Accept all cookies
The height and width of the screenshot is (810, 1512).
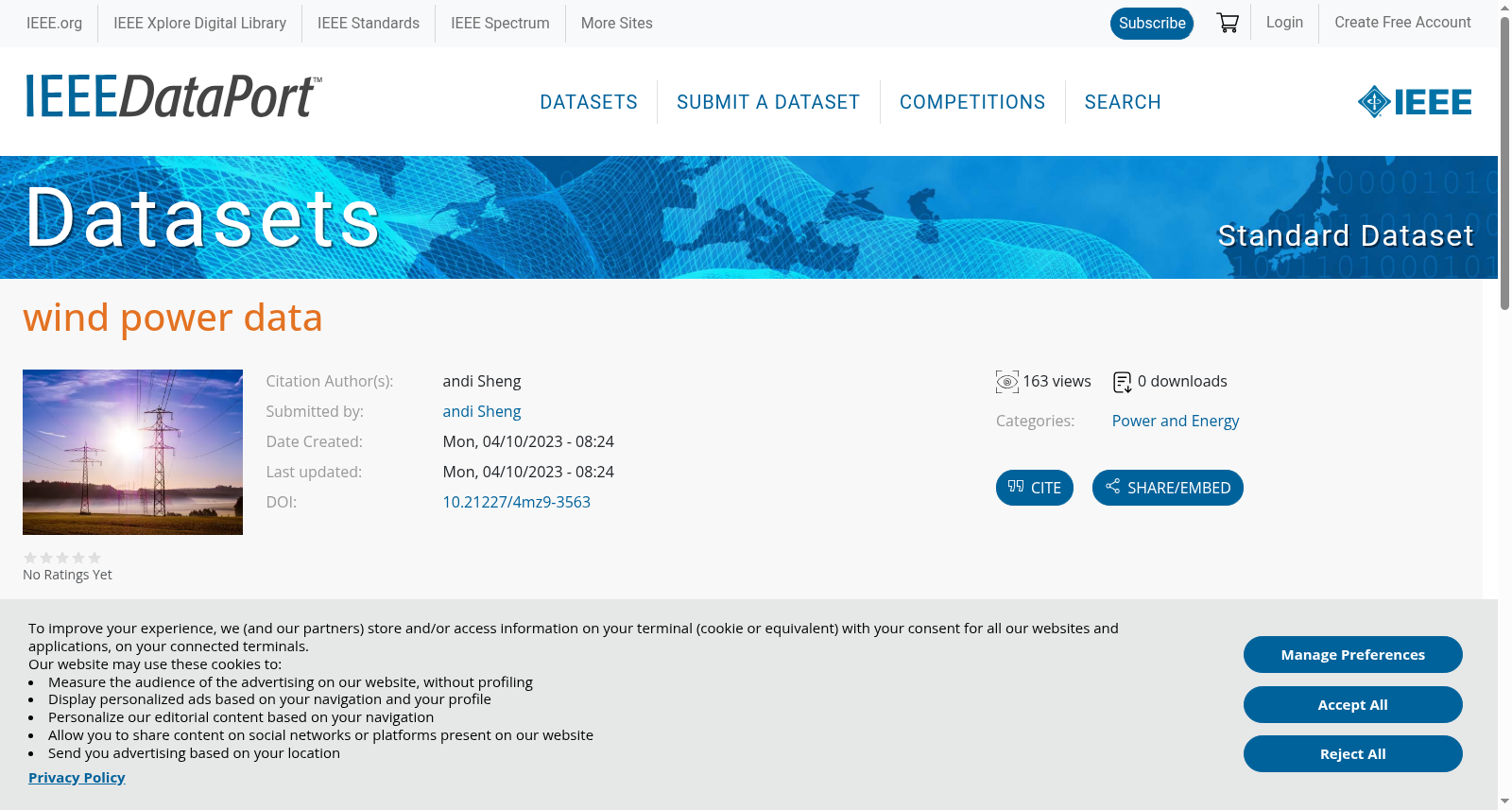1353,704
